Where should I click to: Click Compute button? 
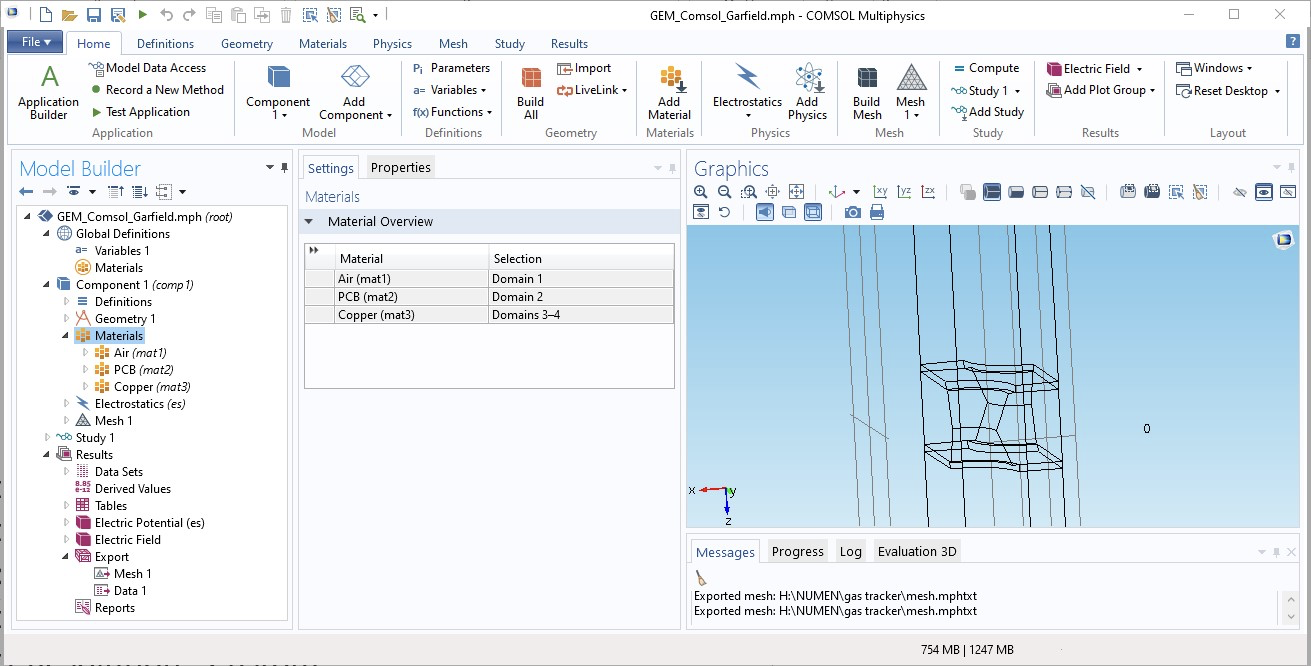click(x=985, y=68)
